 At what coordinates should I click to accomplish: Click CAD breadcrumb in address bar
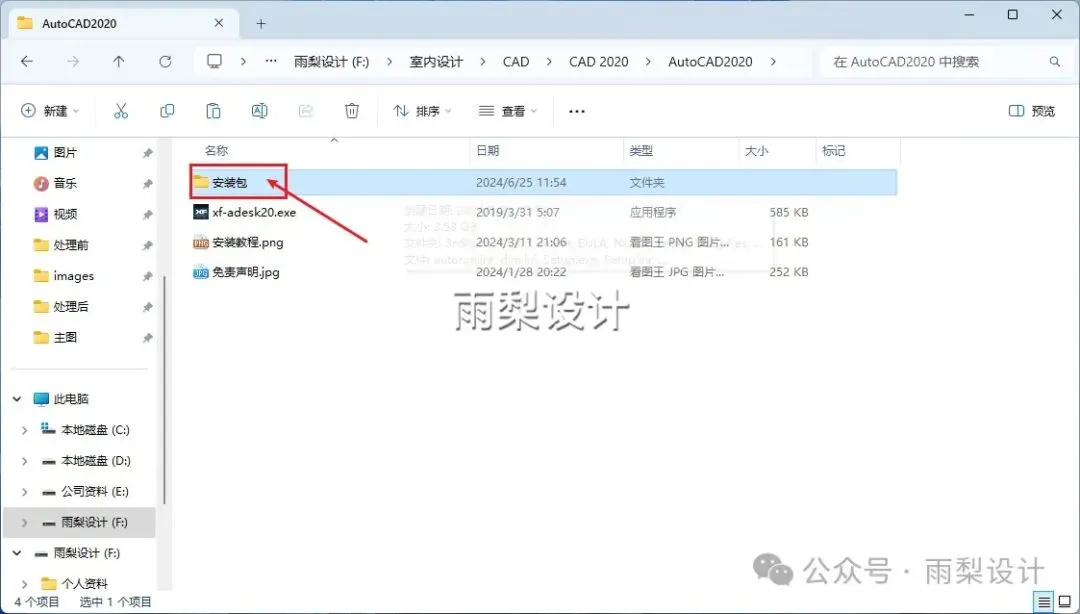[x=516, y=61]
